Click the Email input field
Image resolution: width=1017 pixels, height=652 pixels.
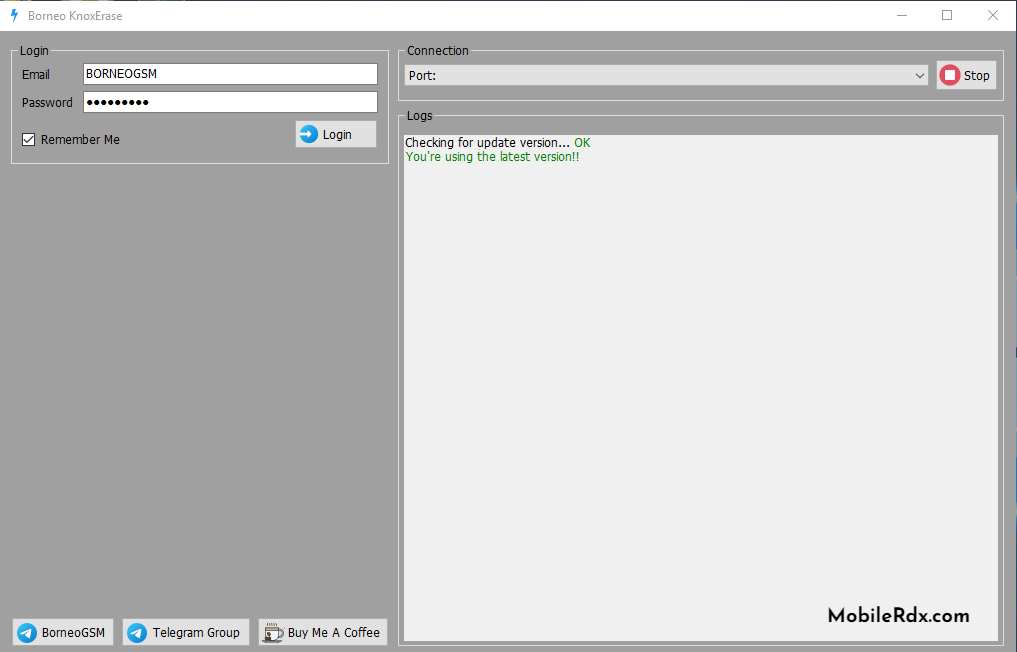pos(230,74)
